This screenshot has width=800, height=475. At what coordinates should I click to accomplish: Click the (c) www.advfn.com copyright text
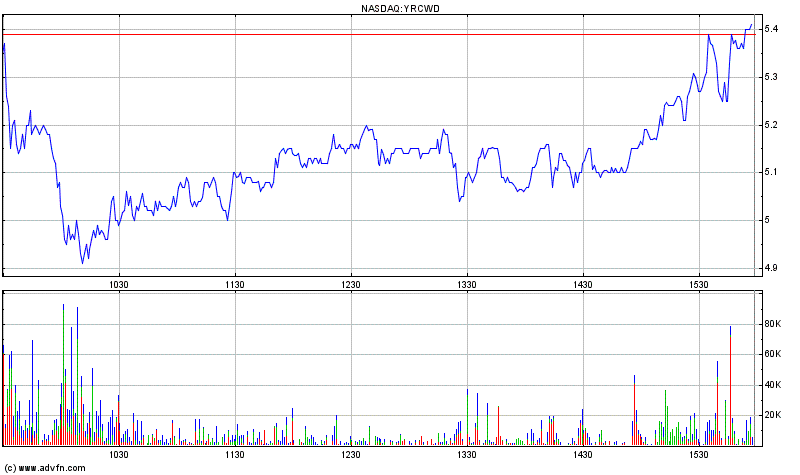(x=45, y=468)
